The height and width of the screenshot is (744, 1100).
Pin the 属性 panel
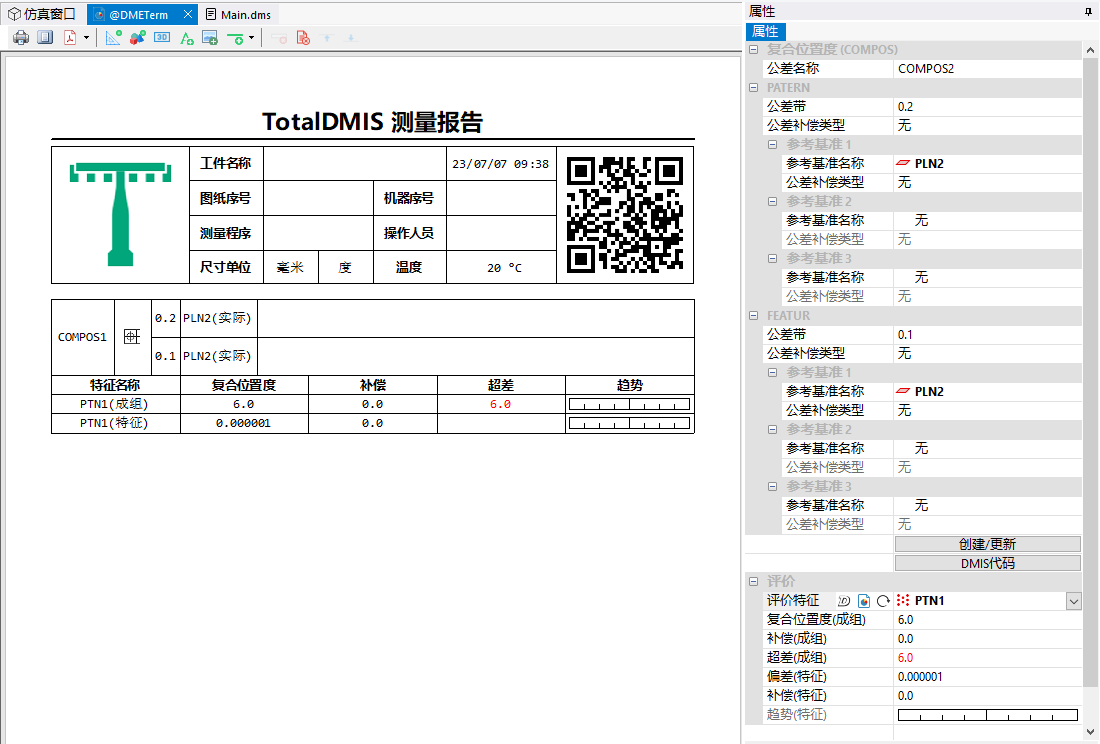coord(1088,11)
